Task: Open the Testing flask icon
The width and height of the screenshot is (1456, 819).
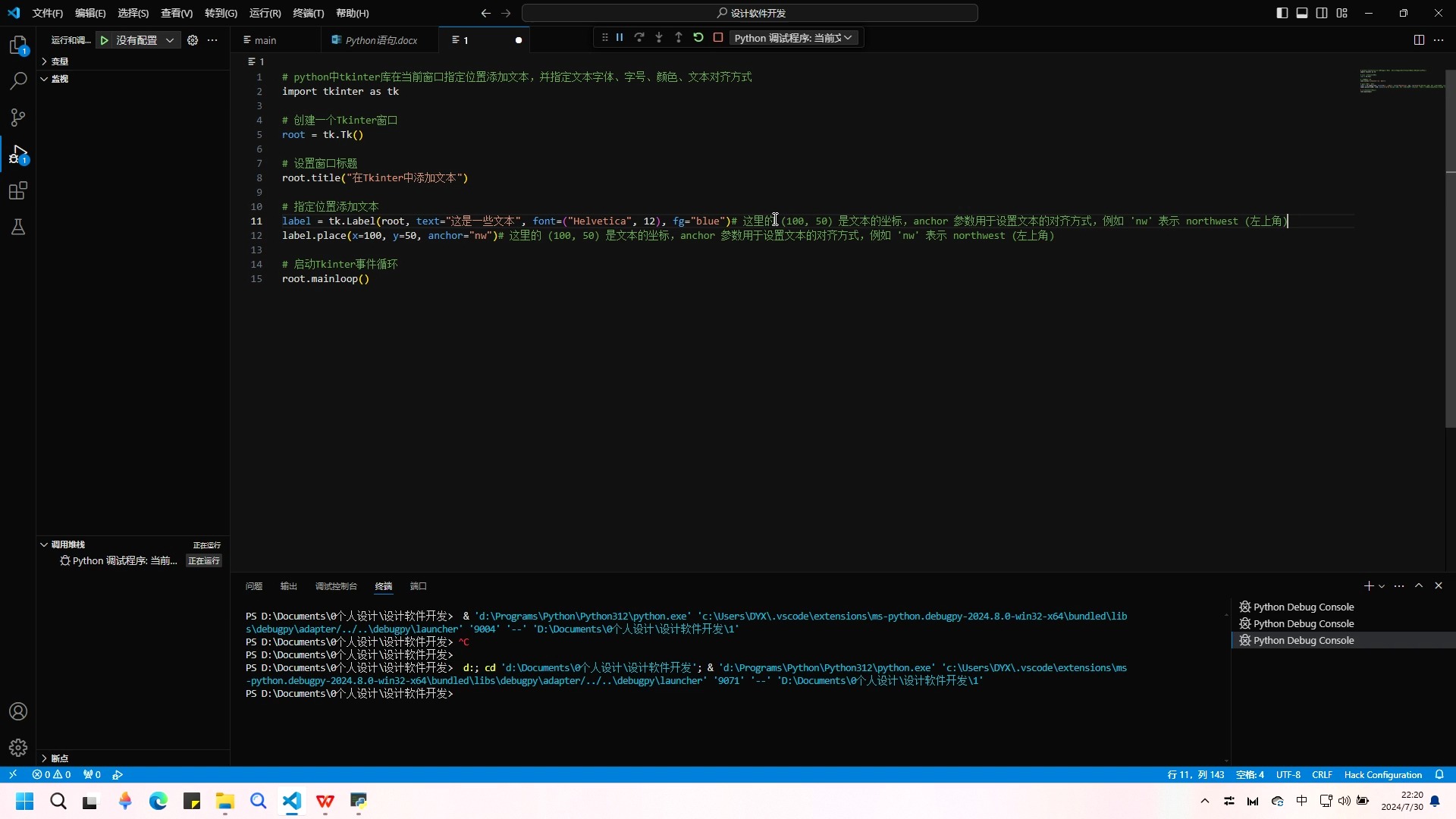Action: pyautogui.click(x=18, y=227)
